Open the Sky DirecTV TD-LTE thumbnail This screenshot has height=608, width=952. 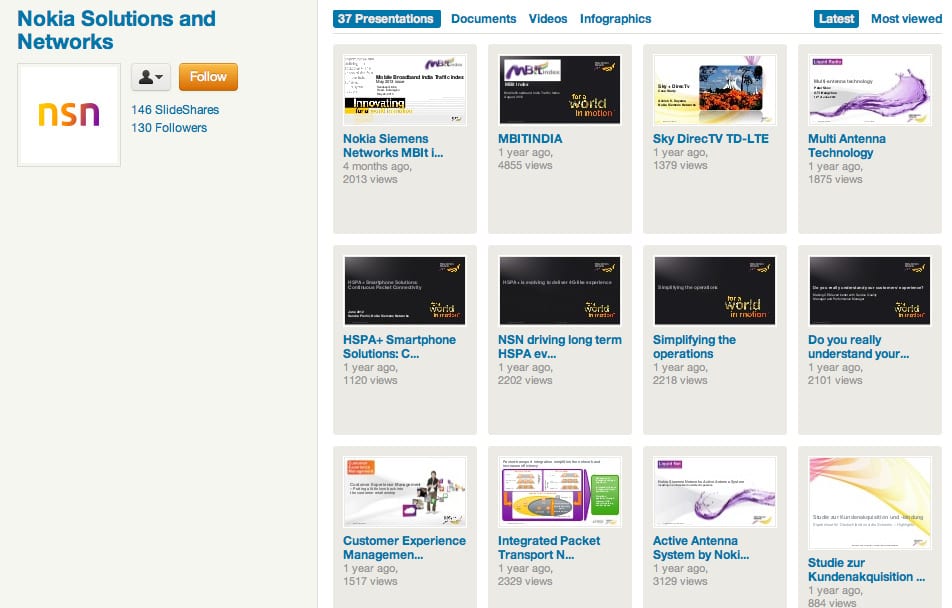715,90
